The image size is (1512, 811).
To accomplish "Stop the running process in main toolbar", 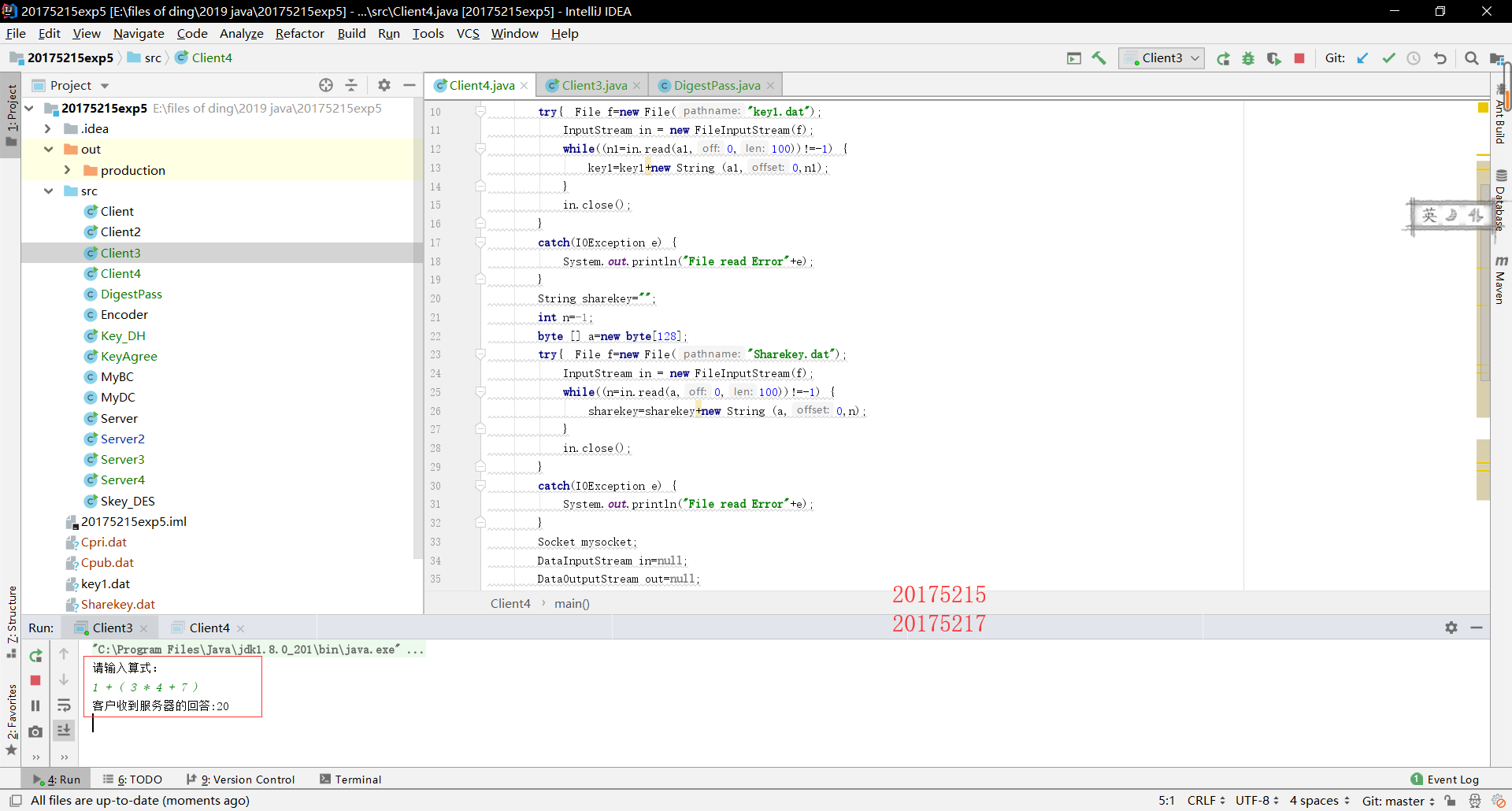I will coord(1299,58).
